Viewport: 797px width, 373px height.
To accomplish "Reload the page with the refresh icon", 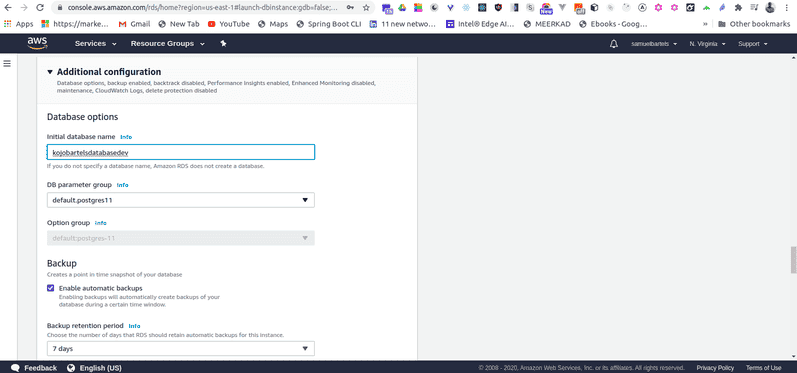I will coord(40,8).
